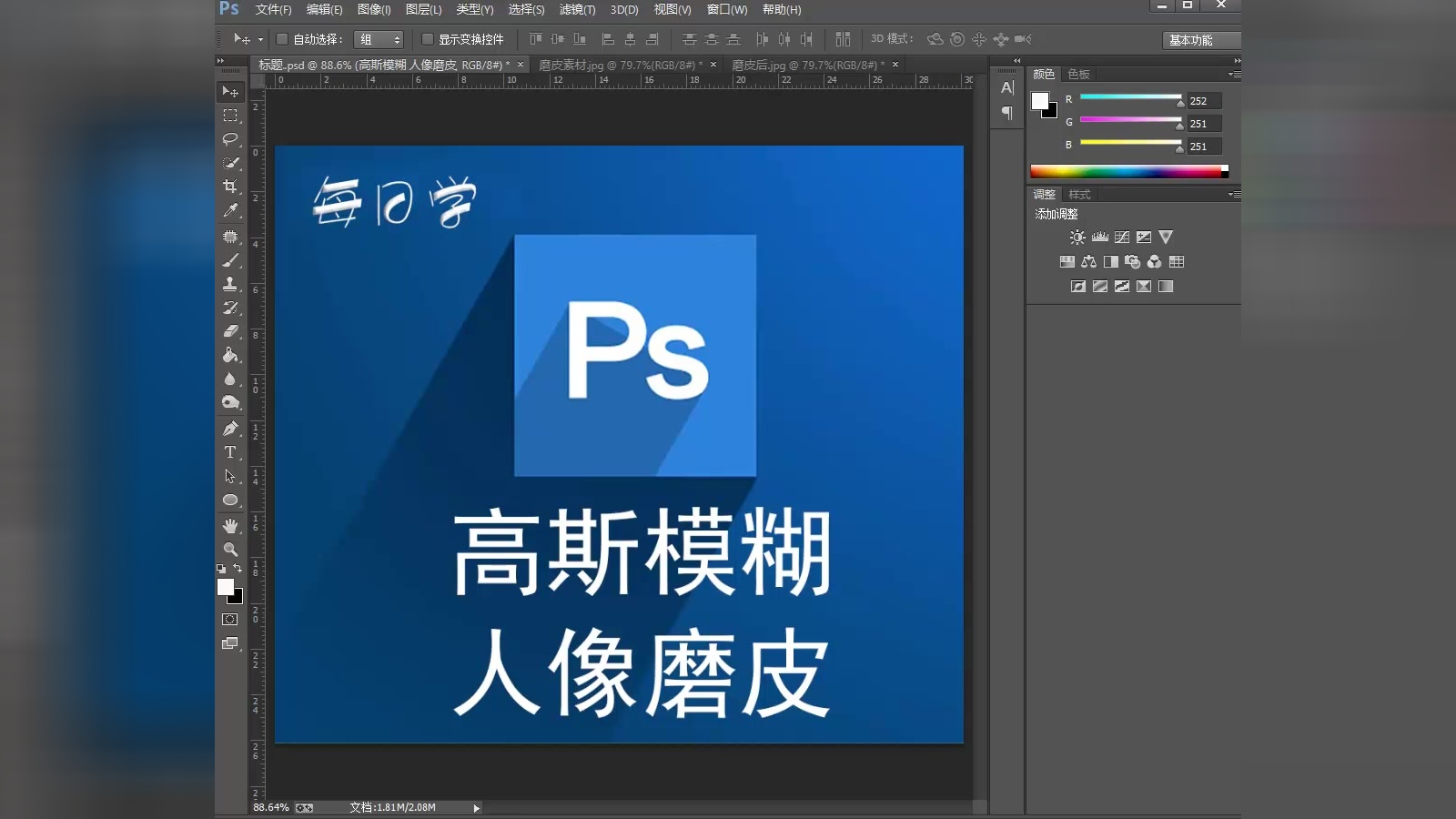Add Exposure adjustment layer
1456x819 pixels.
pyautogui.click(x=1144, y=237)
